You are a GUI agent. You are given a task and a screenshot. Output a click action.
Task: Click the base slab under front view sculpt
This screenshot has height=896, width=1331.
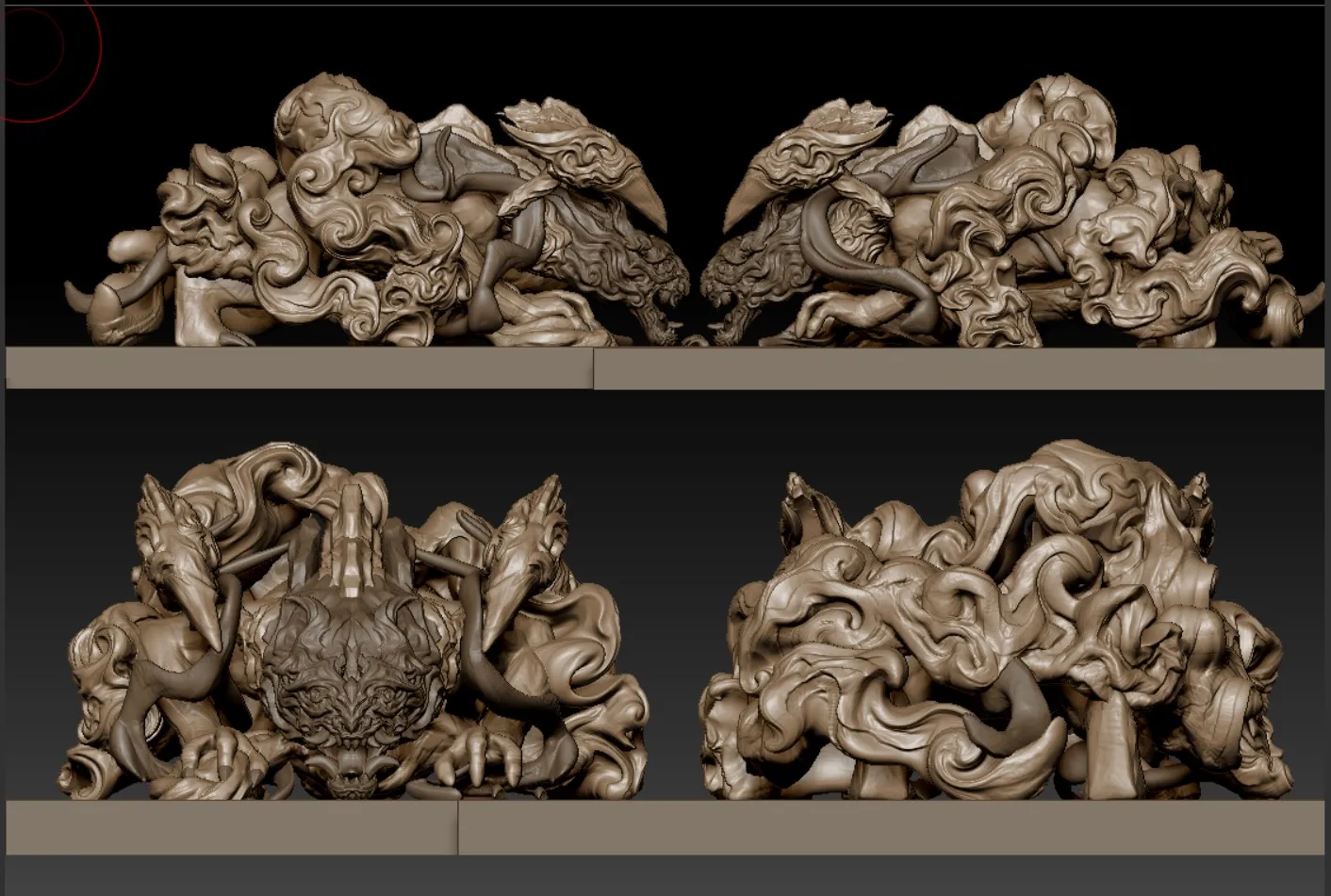pos(231,827)
